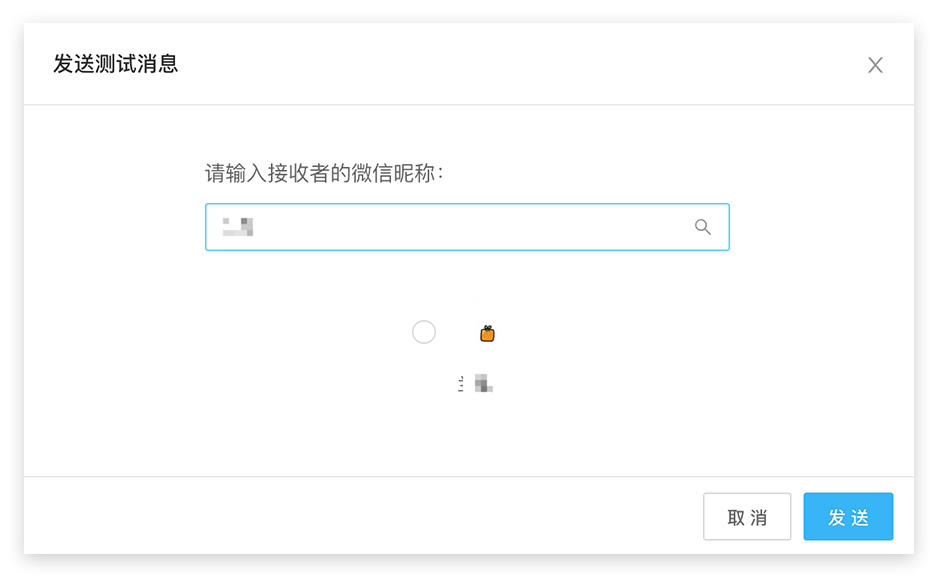
Task: Select the radio button beside the avatar
Action: (x=424, y=332)
